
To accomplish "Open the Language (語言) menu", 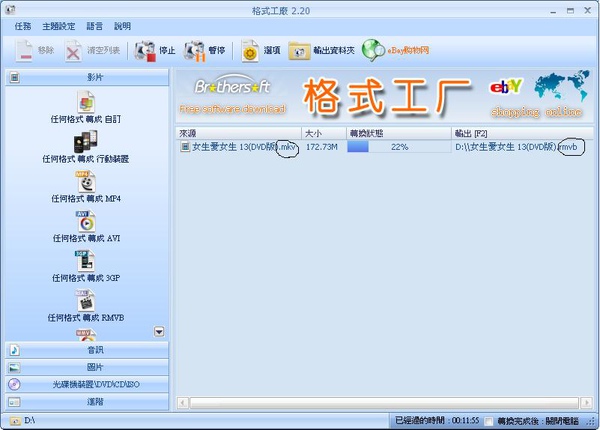I will click(95, 26).
